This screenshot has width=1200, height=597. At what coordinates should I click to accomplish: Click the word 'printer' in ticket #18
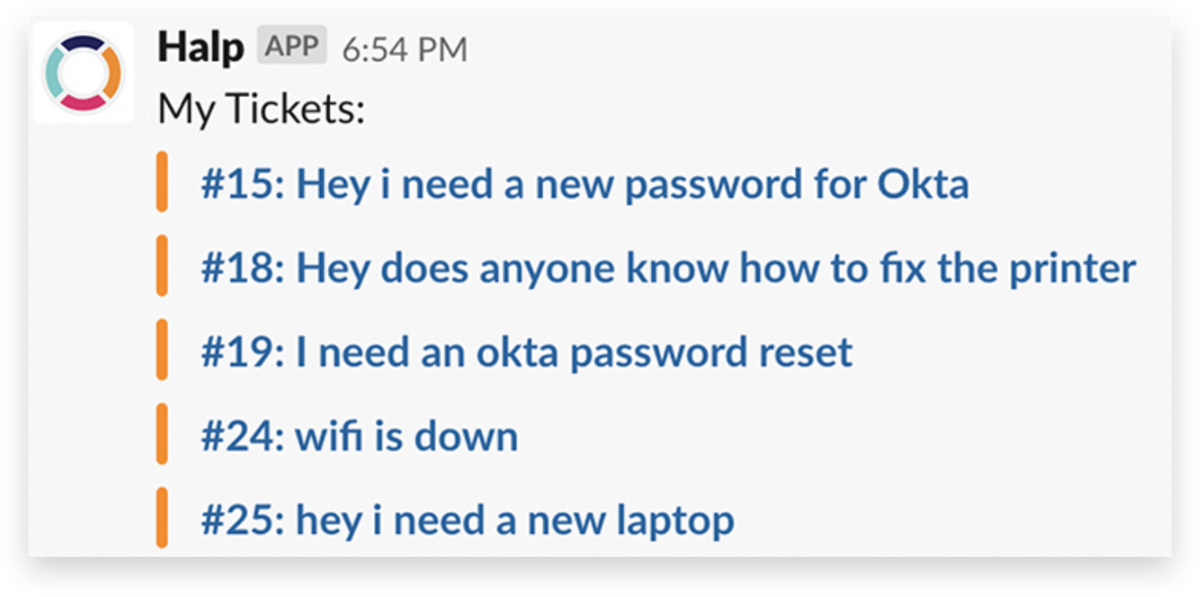(1072, 269)
